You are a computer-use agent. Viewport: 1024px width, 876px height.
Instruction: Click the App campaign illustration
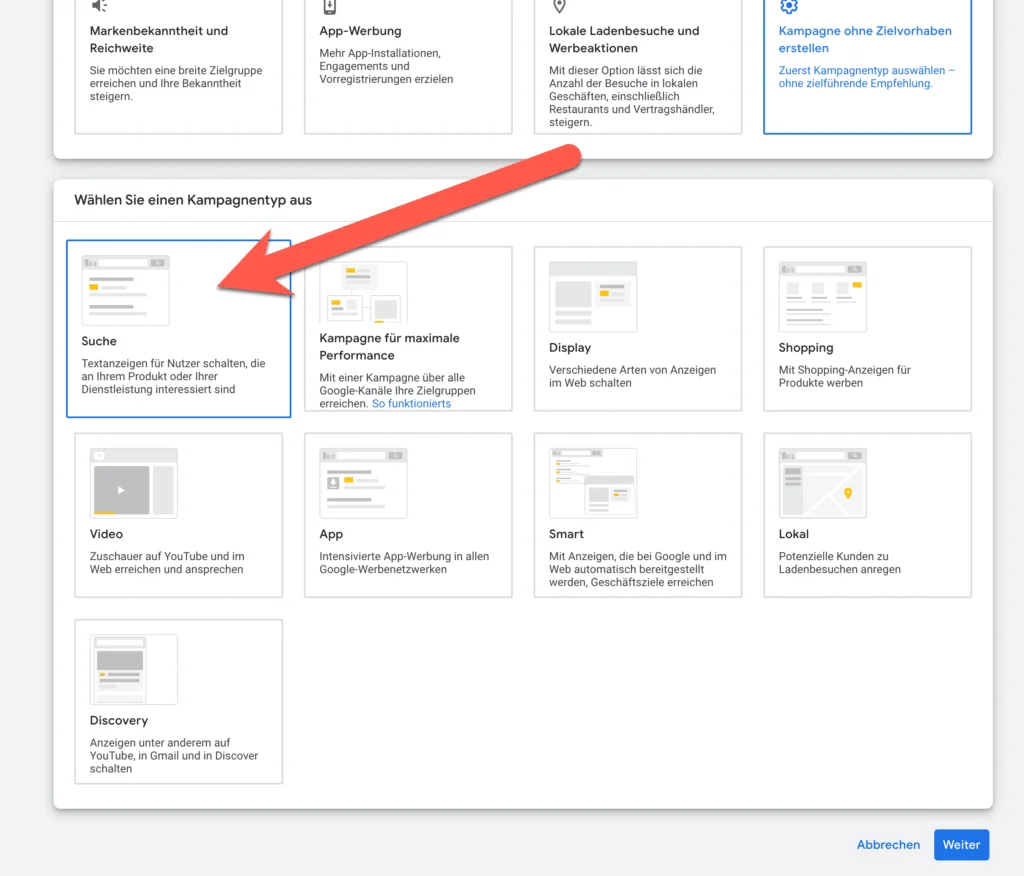click(363, 482)
